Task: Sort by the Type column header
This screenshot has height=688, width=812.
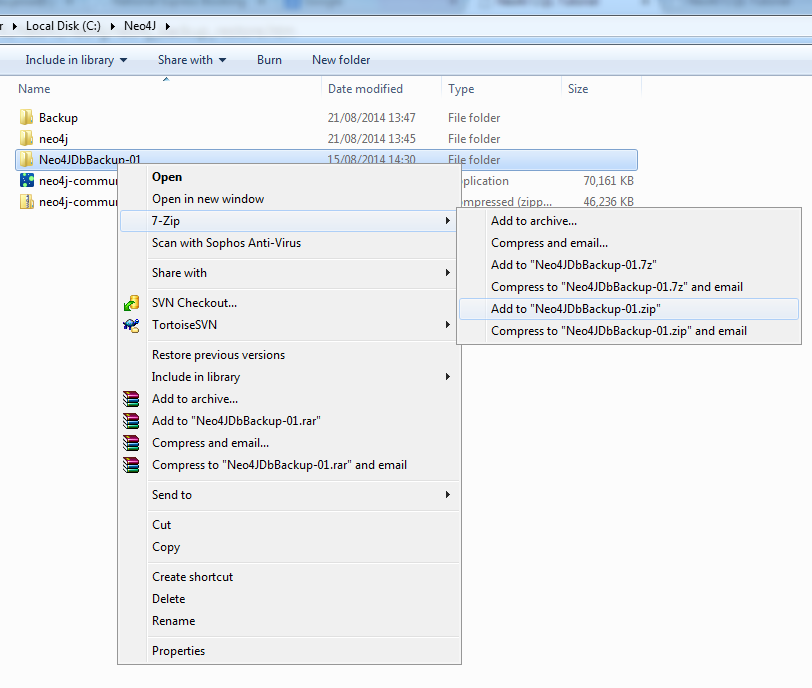Action: 461,89
